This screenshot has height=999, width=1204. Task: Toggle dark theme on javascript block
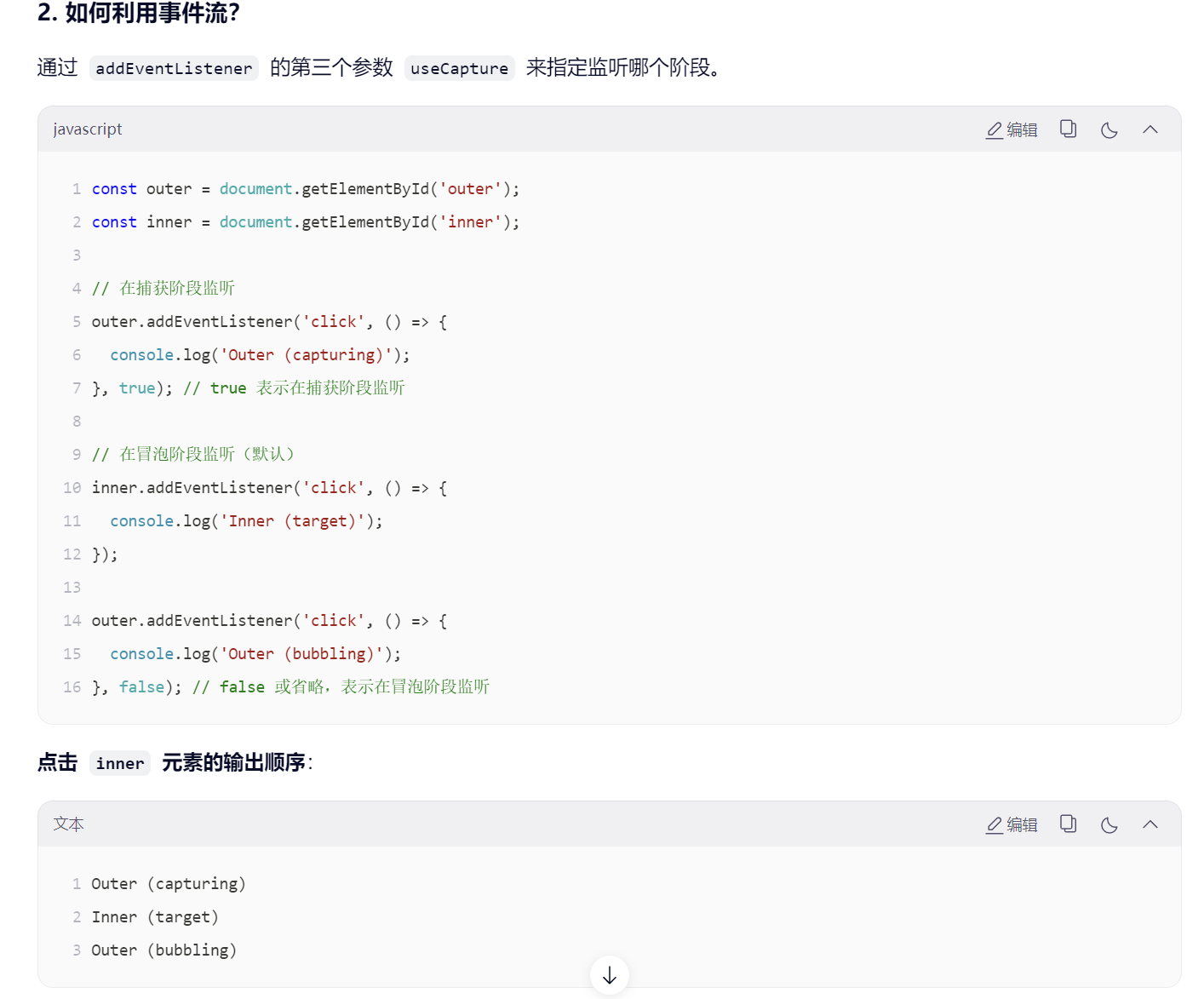pos(1109,129)
